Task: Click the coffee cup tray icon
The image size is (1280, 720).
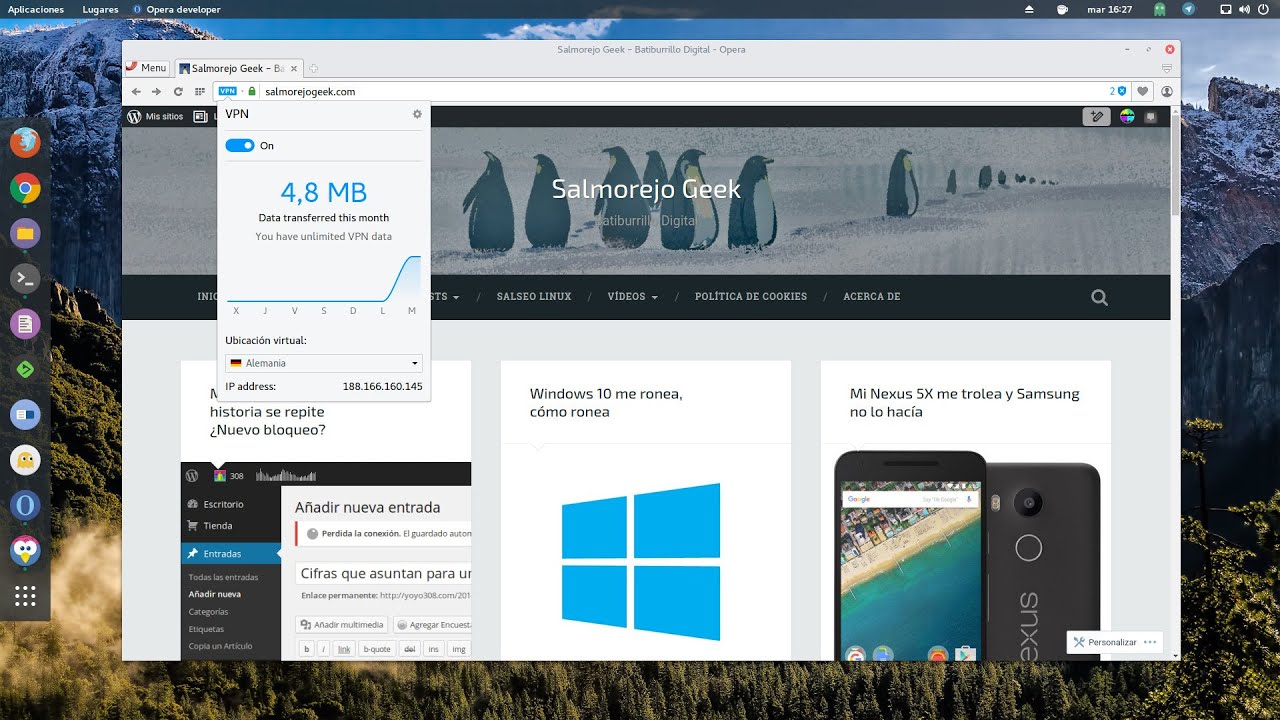Action: click(x=1062, y=9)
